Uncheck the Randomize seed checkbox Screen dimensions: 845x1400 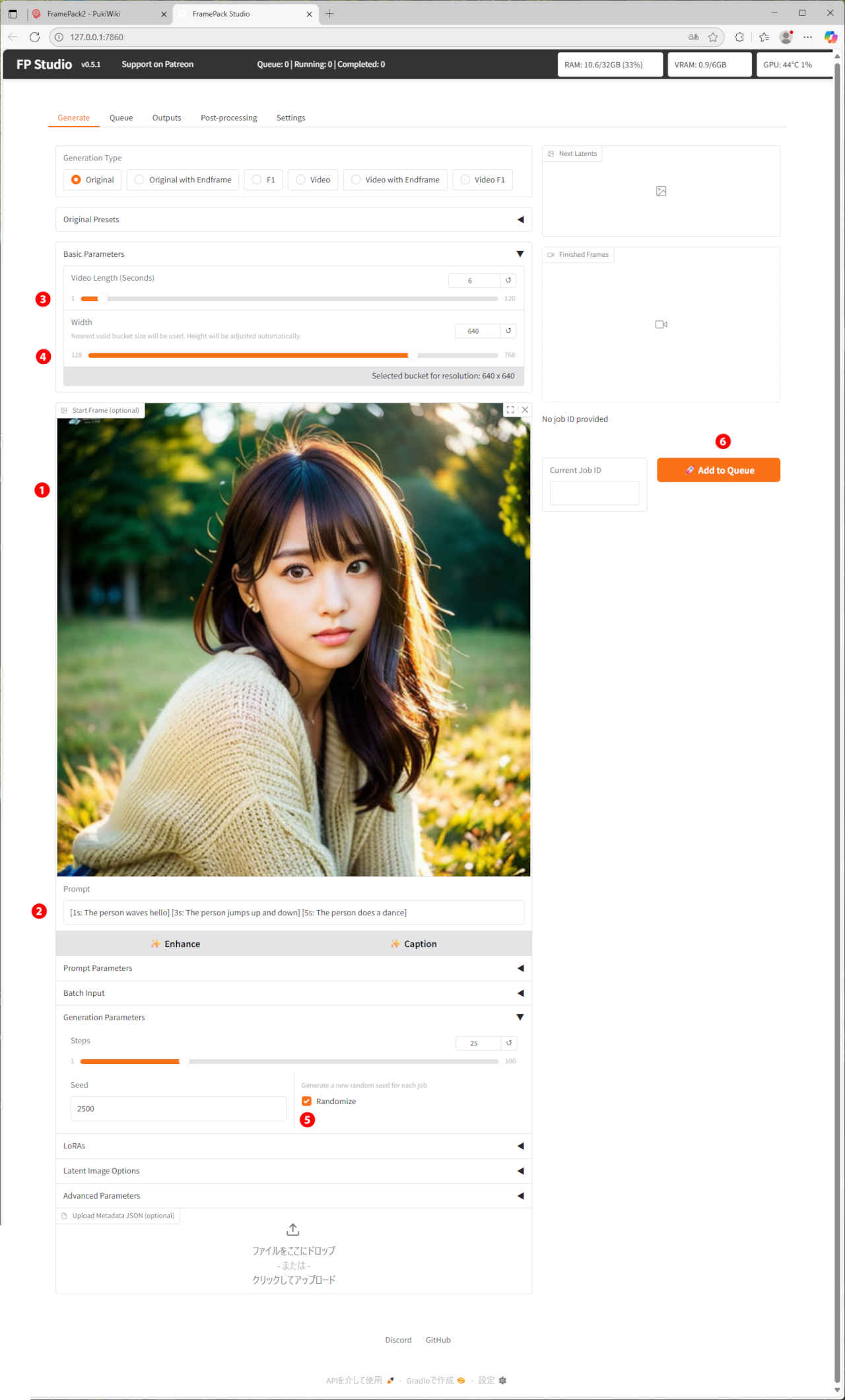306,1101
